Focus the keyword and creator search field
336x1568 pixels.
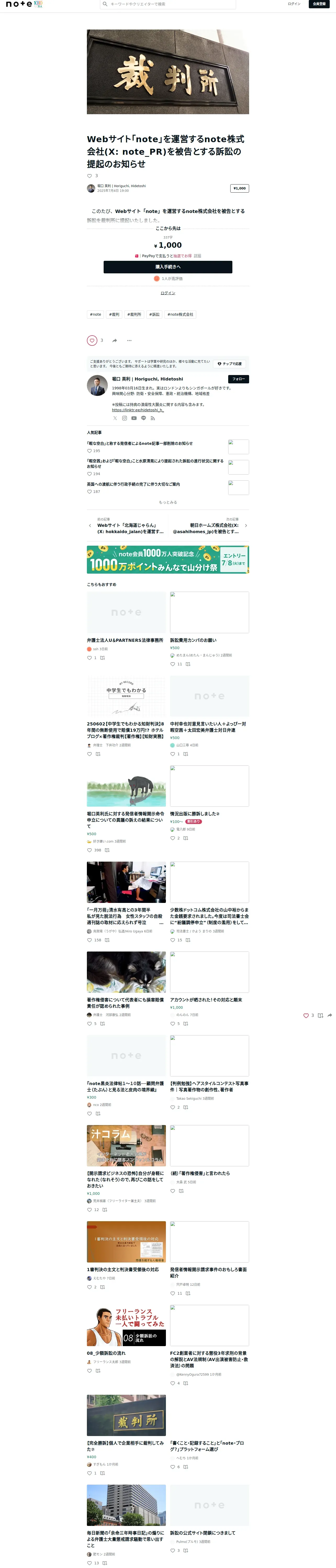pos(168,4)
